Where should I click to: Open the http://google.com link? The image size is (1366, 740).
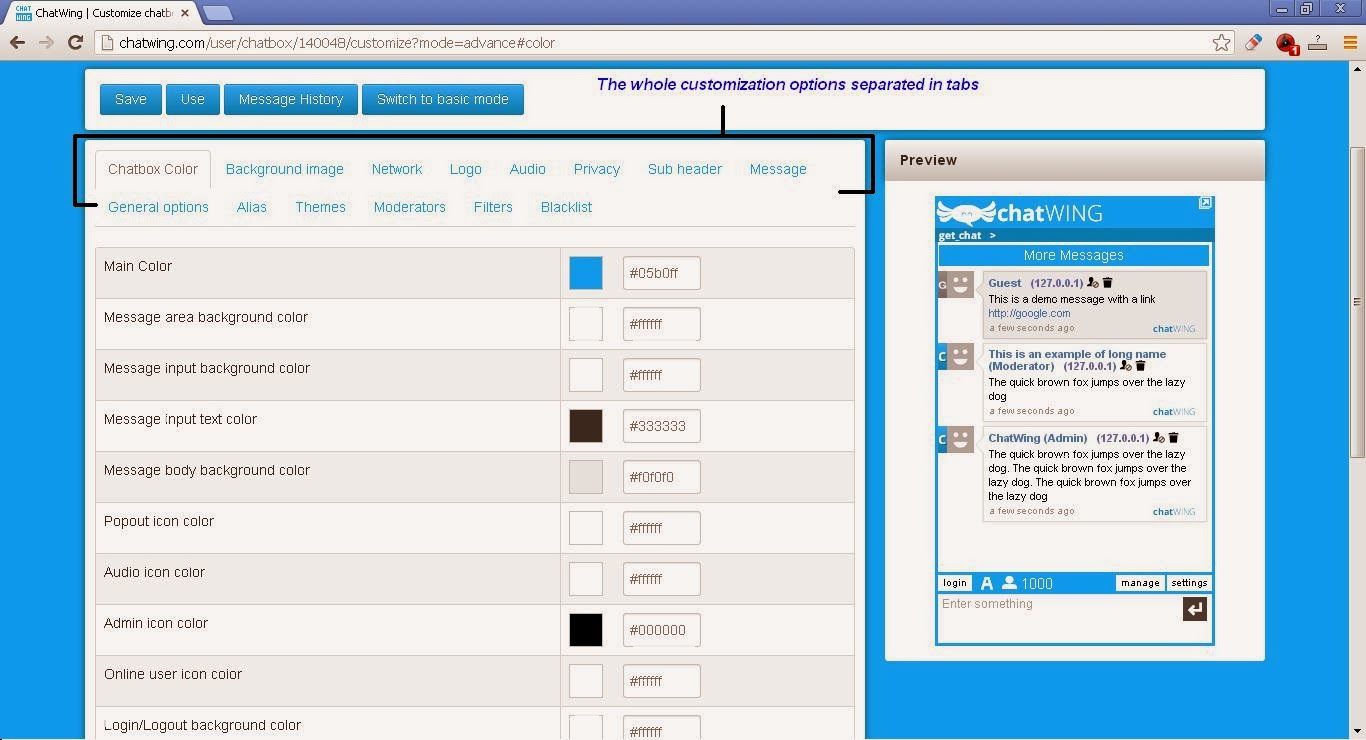click(1029, 313)
